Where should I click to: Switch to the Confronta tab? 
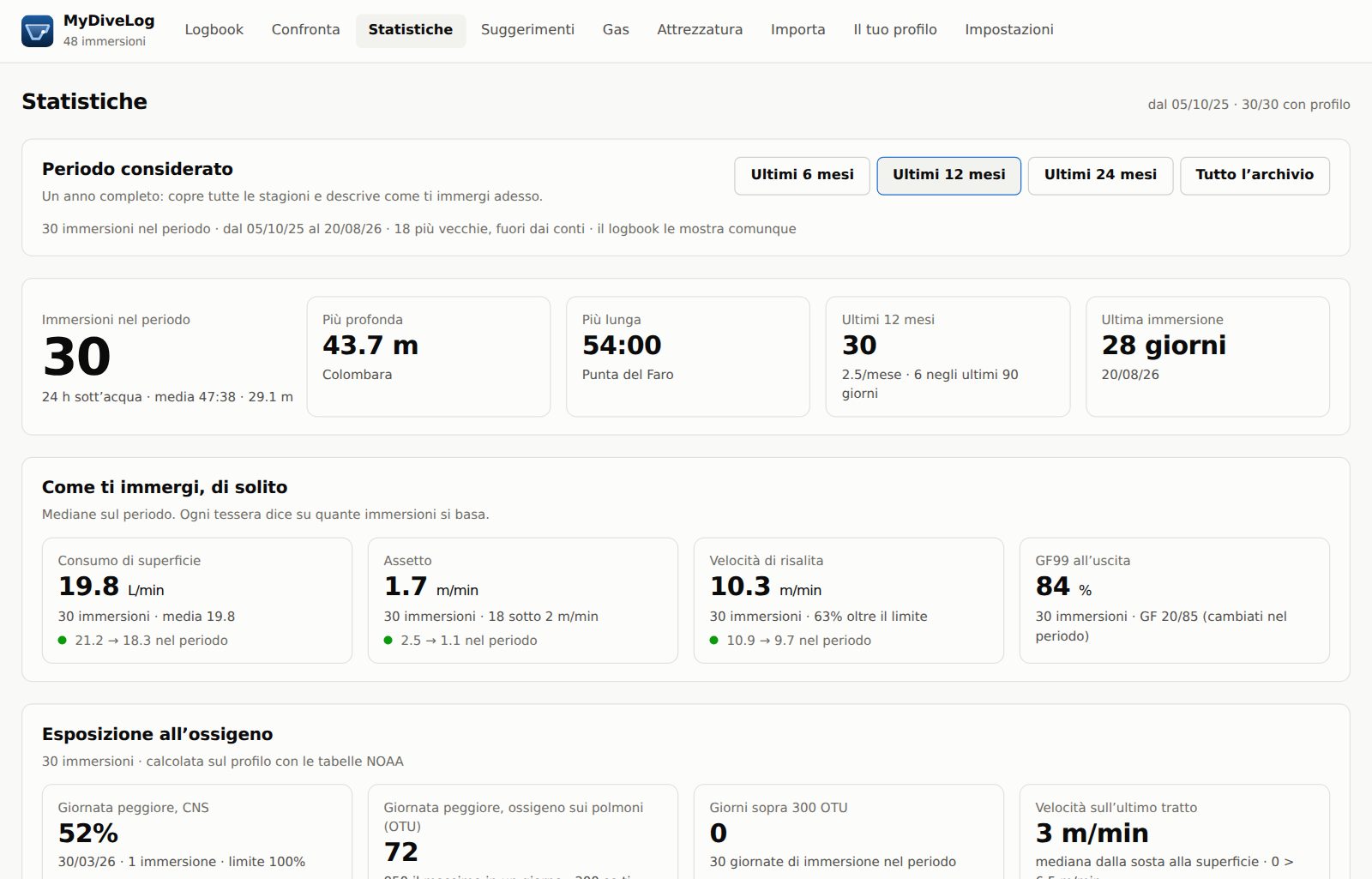[x=305, y=30]
